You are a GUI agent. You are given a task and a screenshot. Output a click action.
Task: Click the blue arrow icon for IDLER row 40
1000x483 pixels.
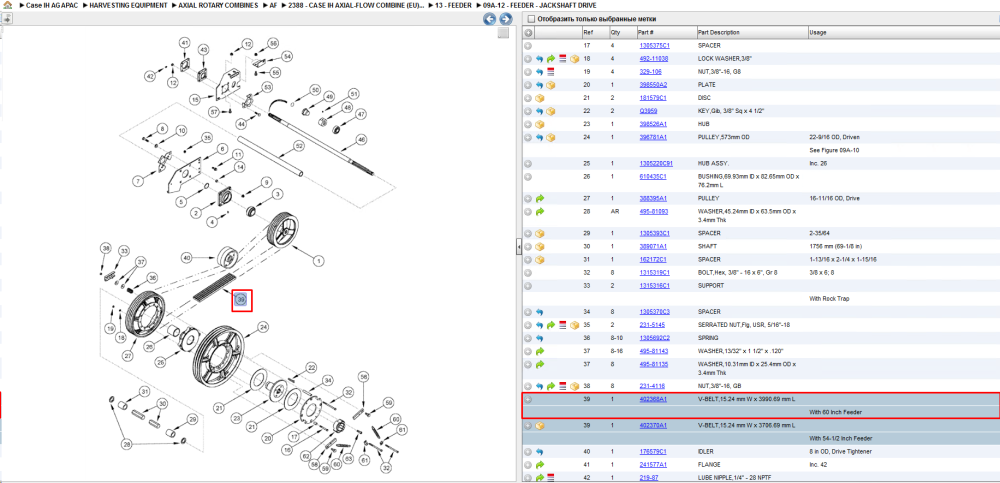540,452
